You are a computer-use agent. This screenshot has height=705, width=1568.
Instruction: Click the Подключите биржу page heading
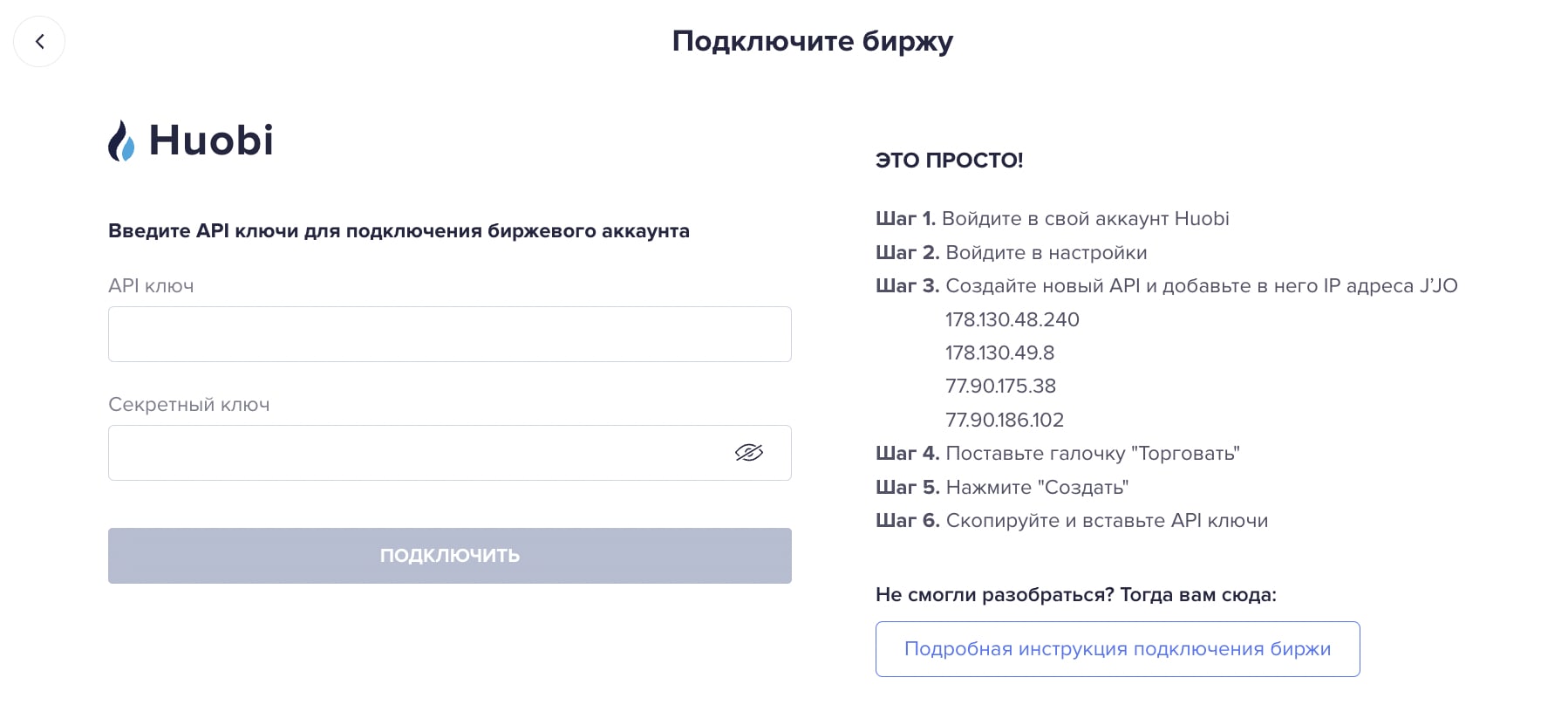click(813, 41)
